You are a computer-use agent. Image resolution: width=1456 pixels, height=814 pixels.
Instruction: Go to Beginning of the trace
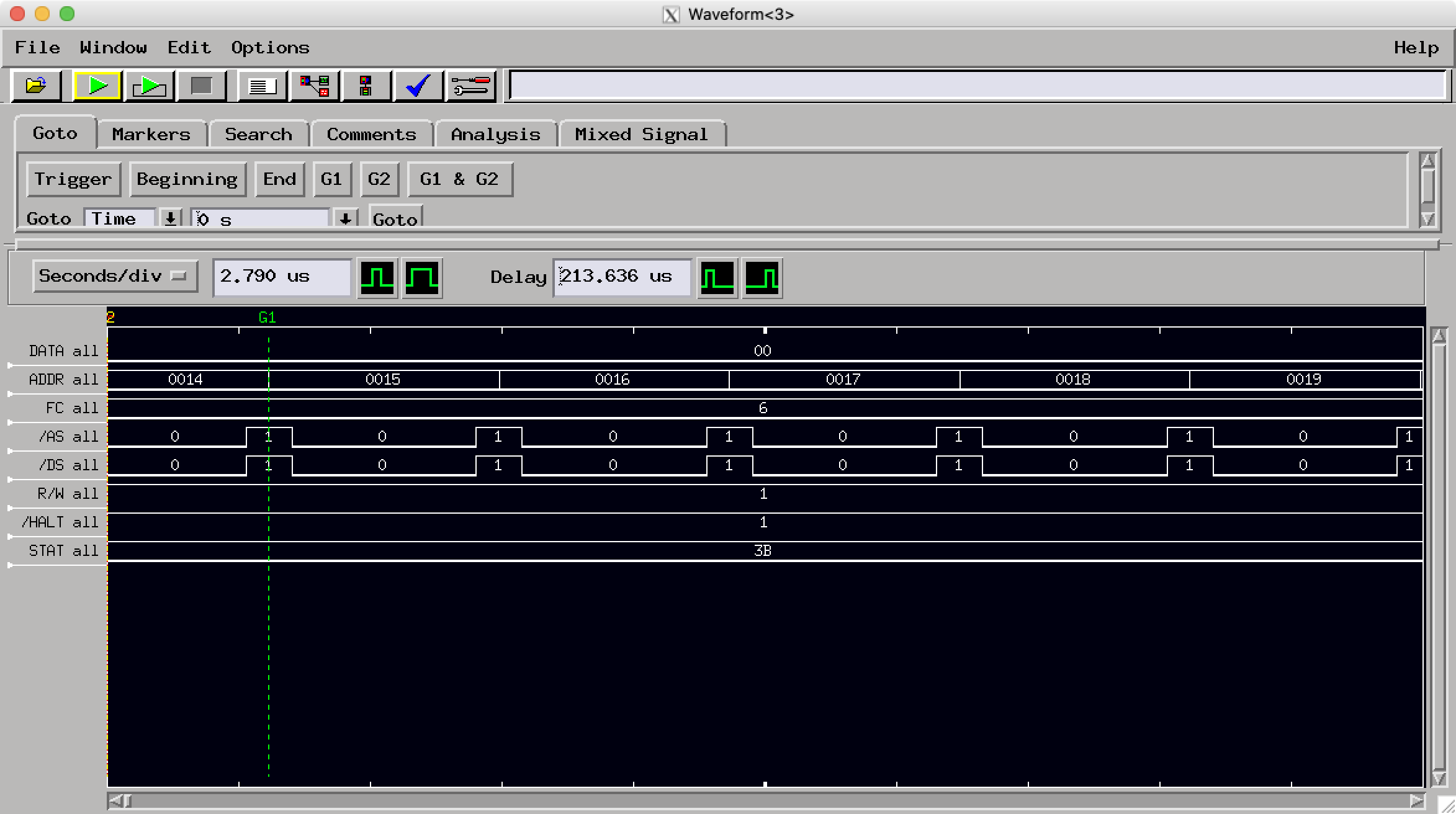click(x=187, y=179)
